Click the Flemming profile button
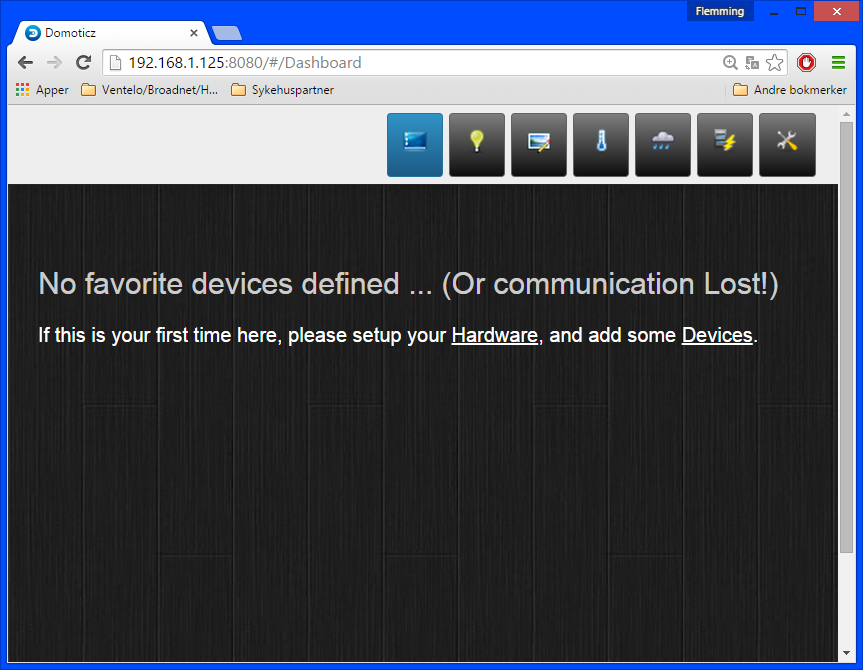The width and height of the screenshot is (863, 670). click(x=720, y=11)
